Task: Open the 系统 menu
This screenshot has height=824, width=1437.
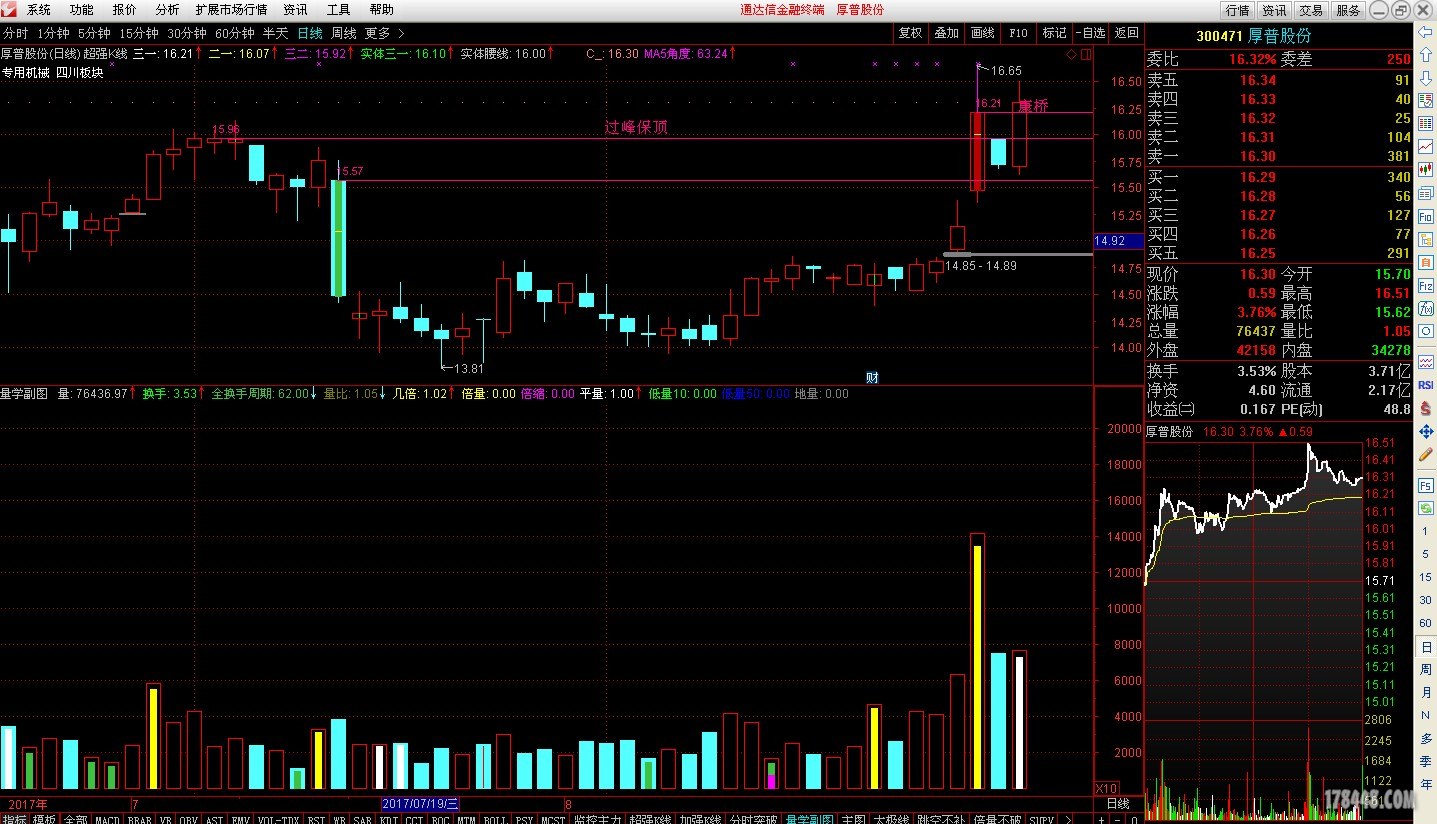Action: (39, 9)
